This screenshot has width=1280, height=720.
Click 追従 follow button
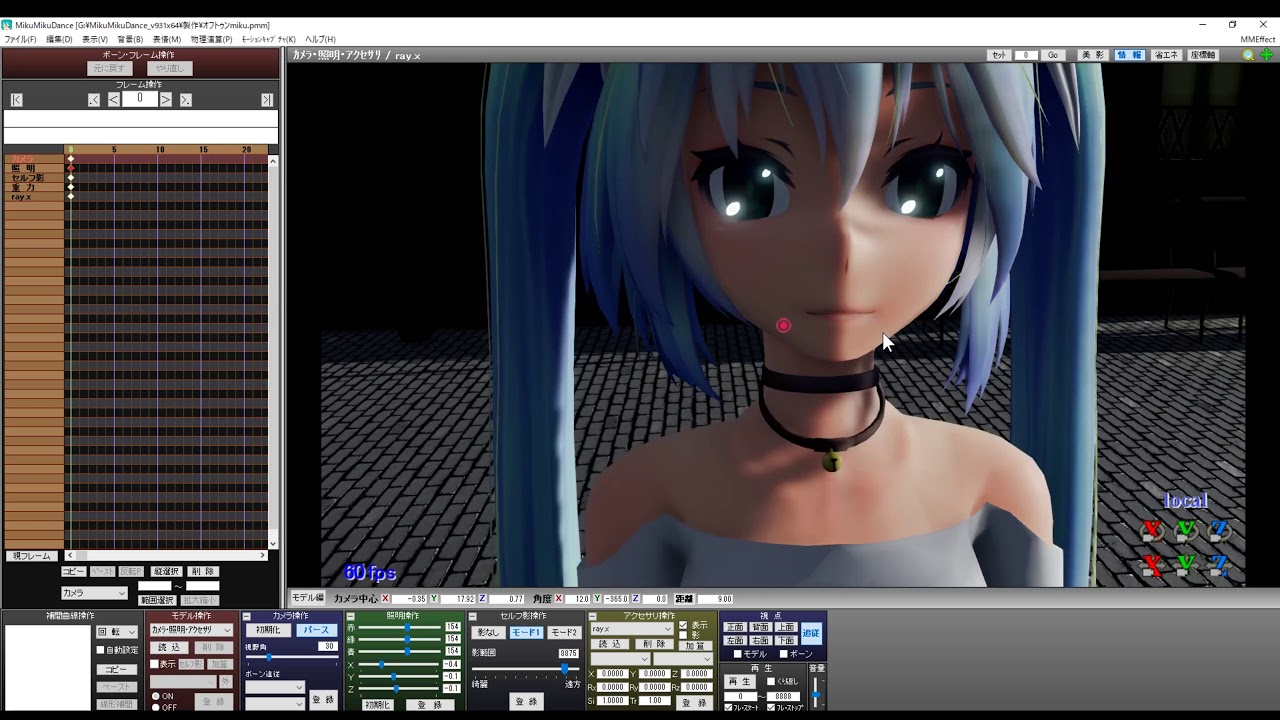[811, 633]
